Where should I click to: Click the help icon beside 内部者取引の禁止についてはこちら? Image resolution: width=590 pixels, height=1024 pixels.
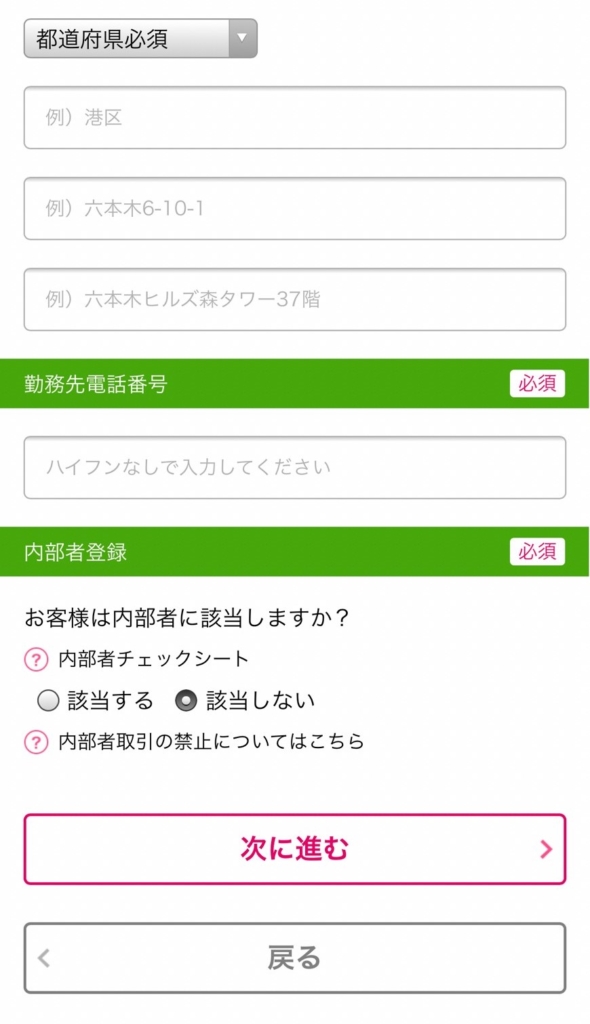click(36, 742)
